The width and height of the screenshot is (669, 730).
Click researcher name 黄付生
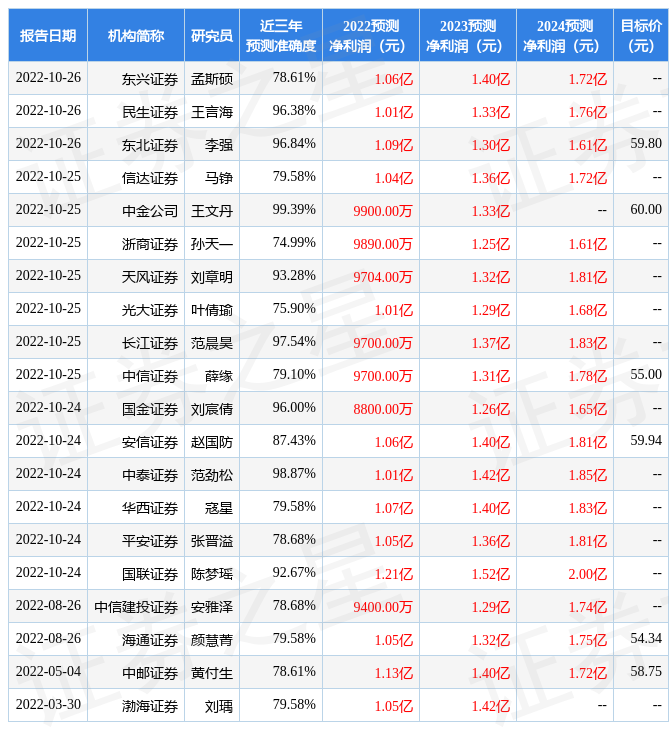point(212,674)
